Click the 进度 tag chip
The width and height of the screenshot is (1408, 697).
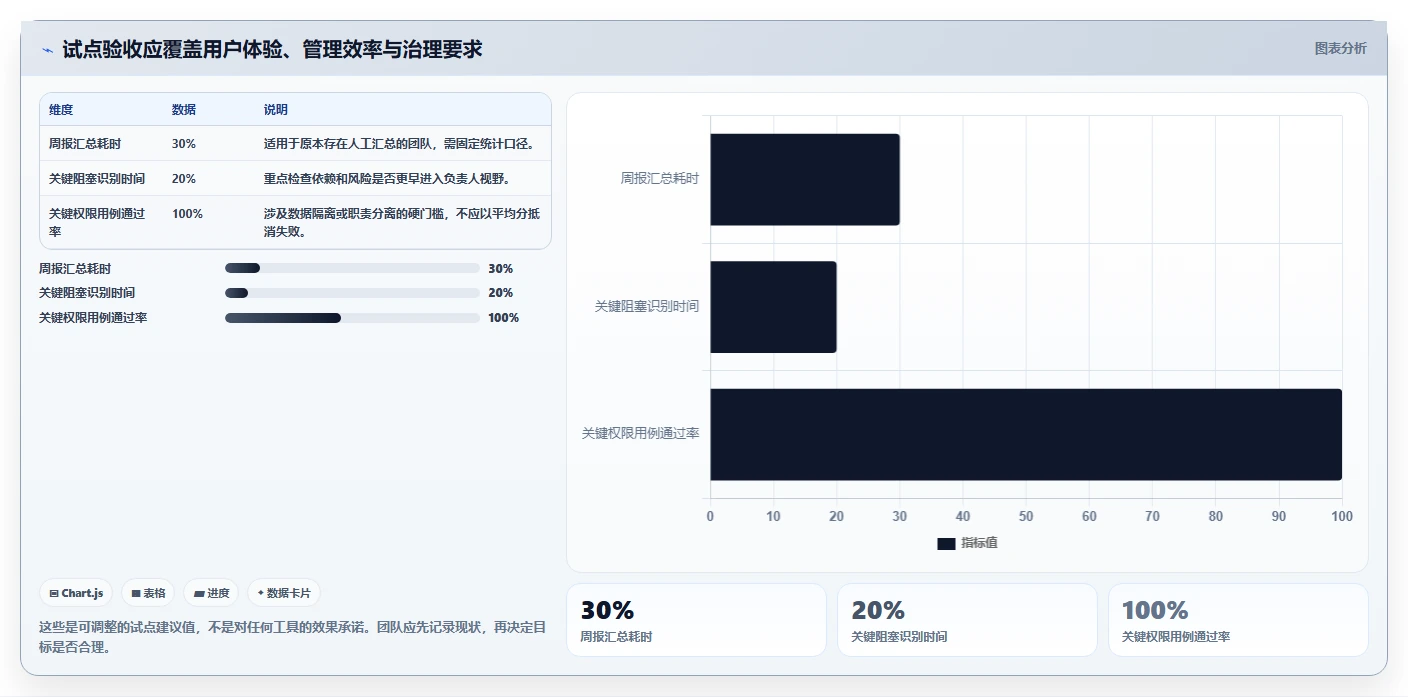pos(211,593)
